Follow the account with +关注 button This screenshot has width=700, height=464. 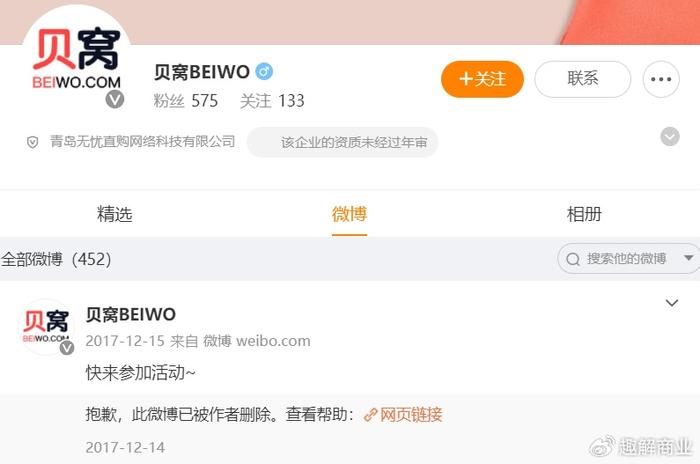pyautogui.click(x=482, y=79)
